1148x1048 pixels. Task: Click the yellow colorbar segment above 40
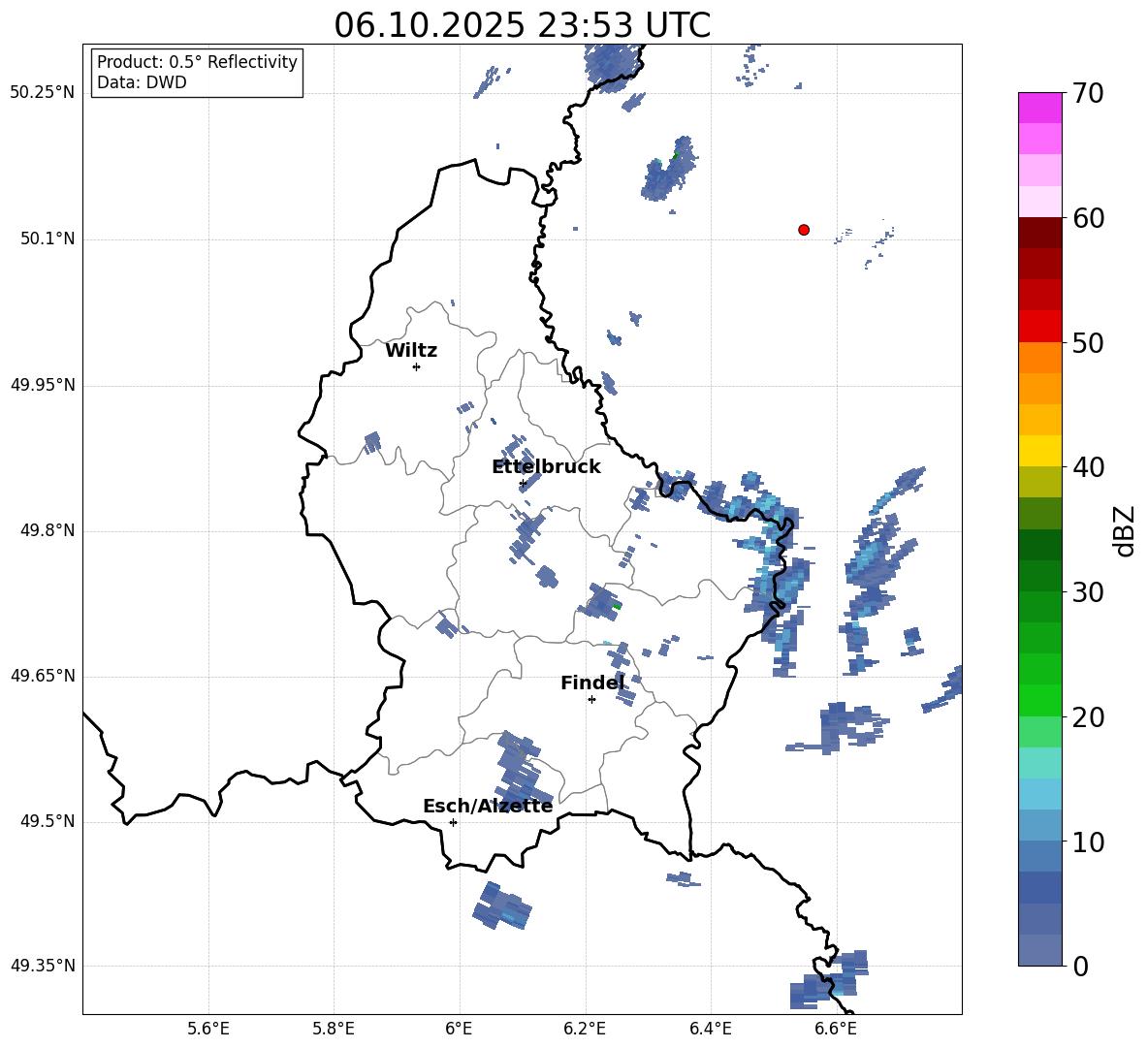1040,451
